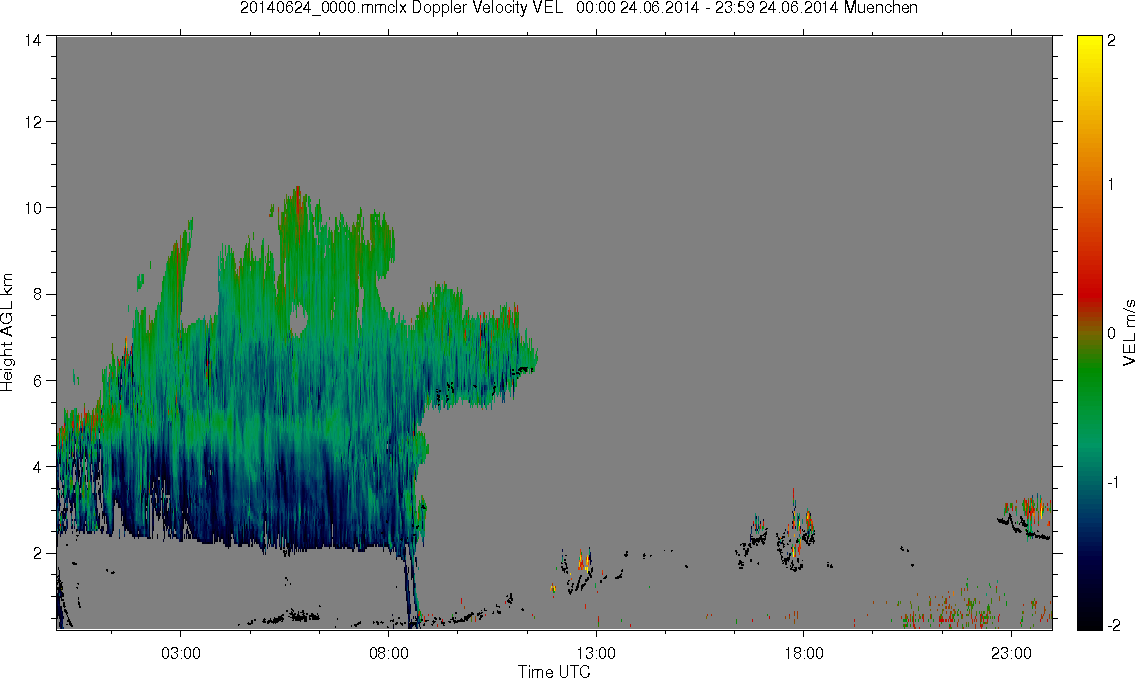Viewport: 1135px width, 678px height.
Task: Click the cloud echo near 23:00
Action: 1024,517
